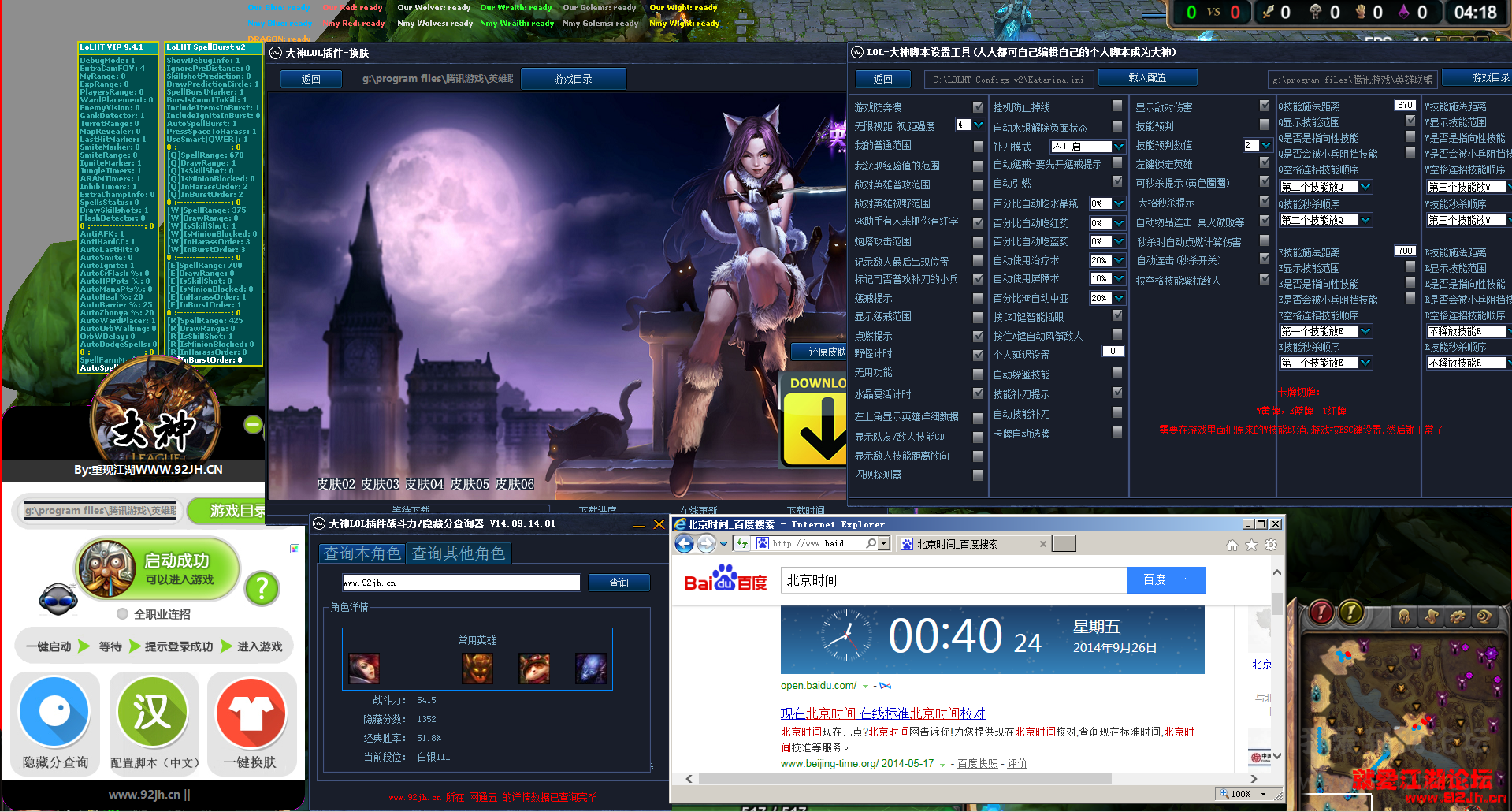1512x812 pixels.
Task: Click 返回 in skin changer window
Action: (311, 79)
